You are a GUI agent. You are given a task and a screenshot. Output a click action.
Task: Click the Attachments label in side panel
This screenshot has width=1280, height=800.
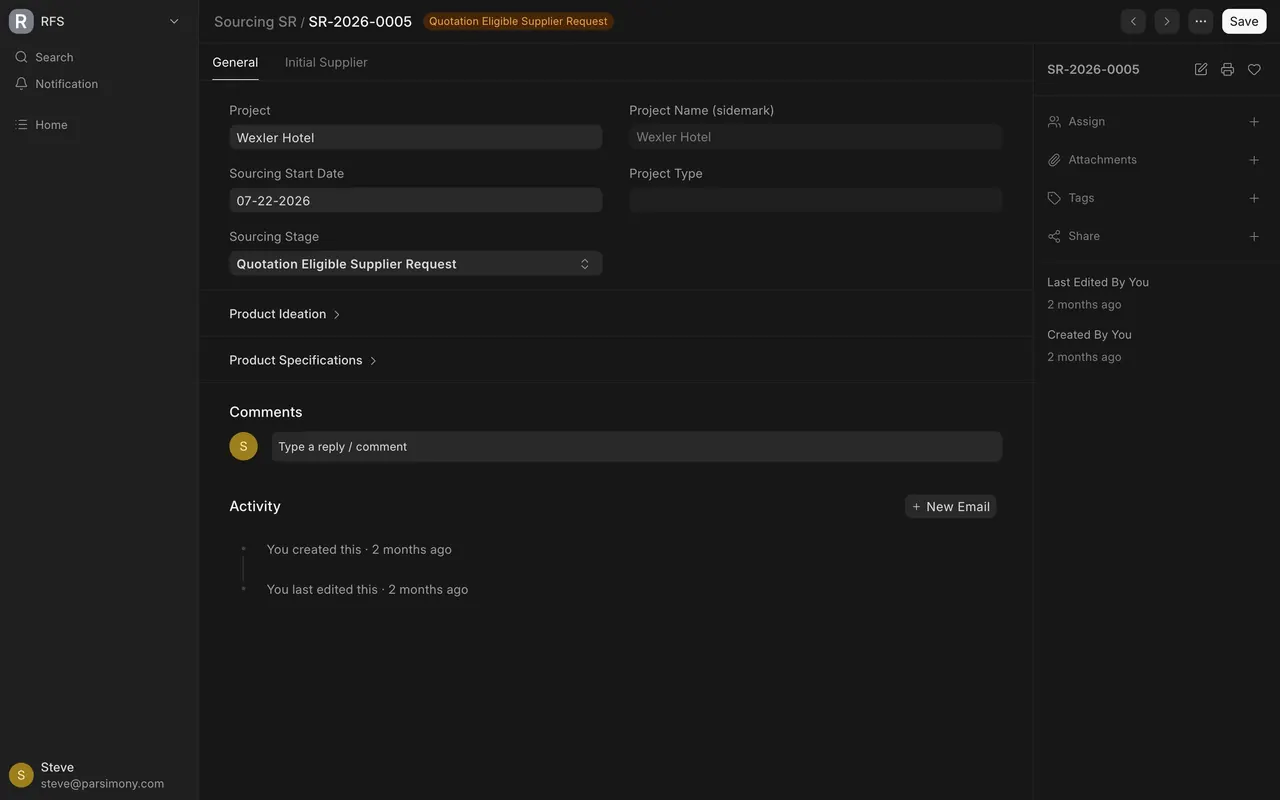tap(1102, 160)
